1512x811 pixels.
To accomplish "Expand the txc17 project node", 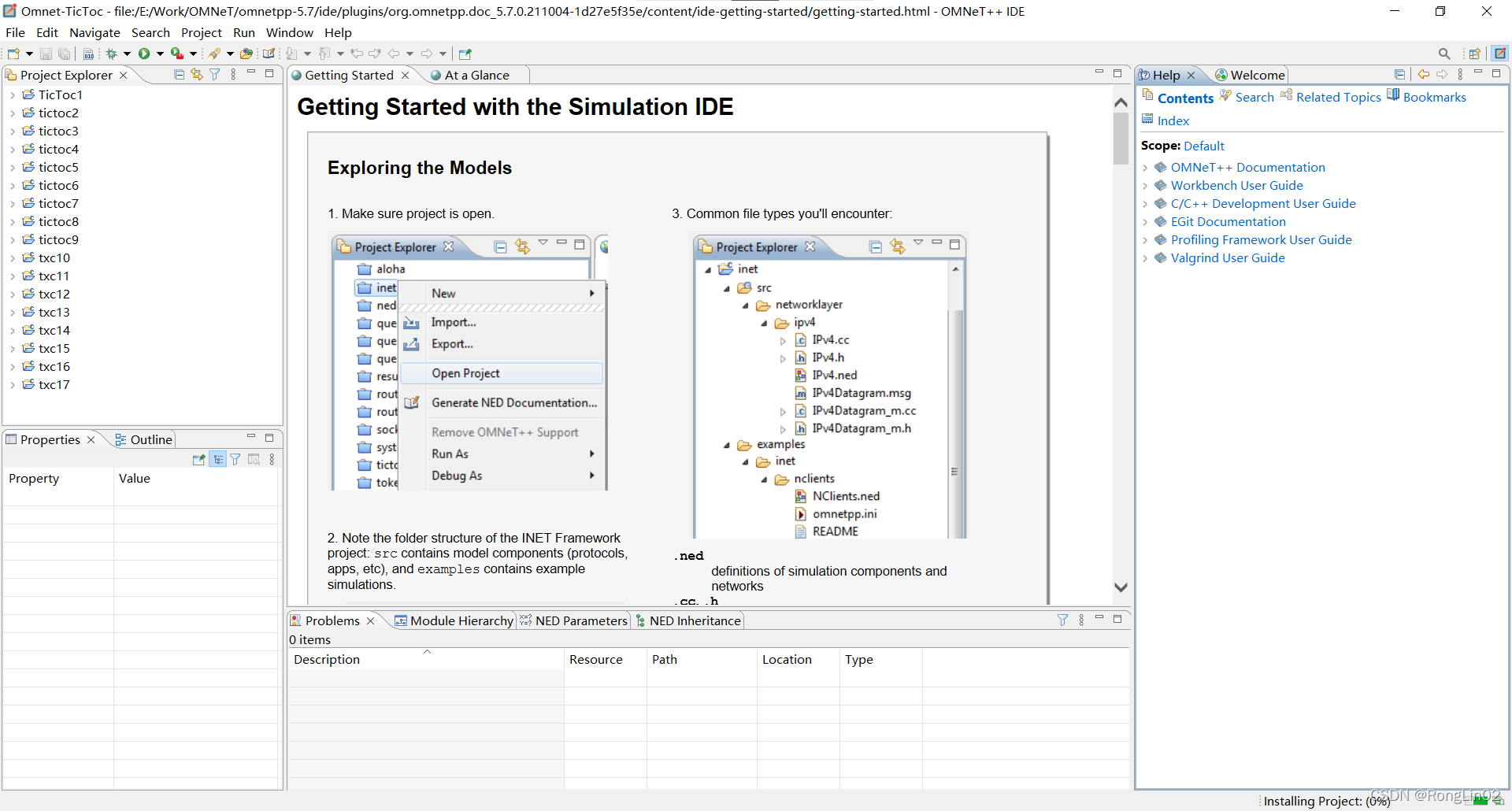I will pos(13,384).
